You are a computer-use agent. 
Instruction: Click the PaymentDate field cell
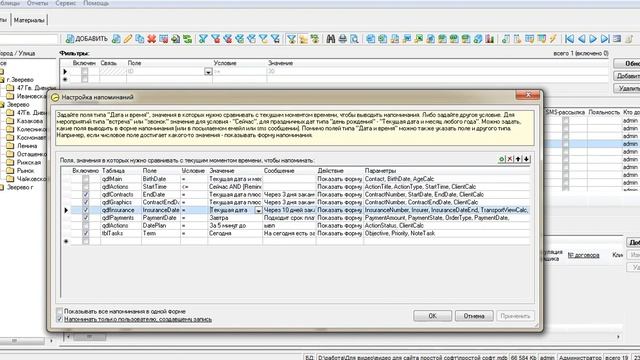tap(161, 218)
